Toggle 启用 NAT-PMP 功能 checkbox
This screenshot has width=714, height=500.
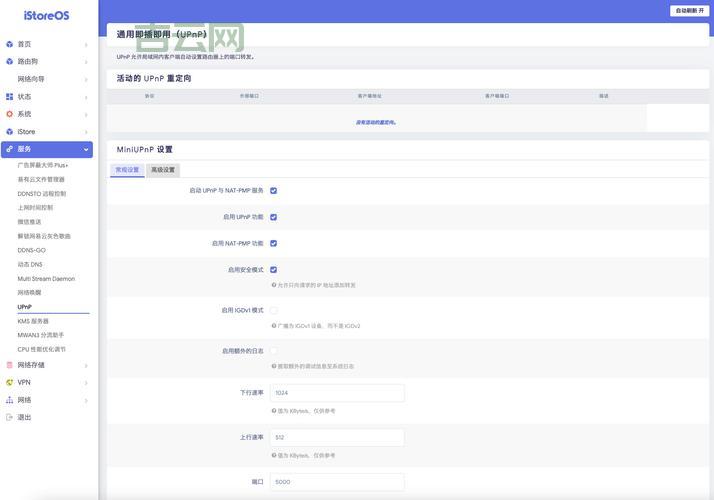coord(274,244)
